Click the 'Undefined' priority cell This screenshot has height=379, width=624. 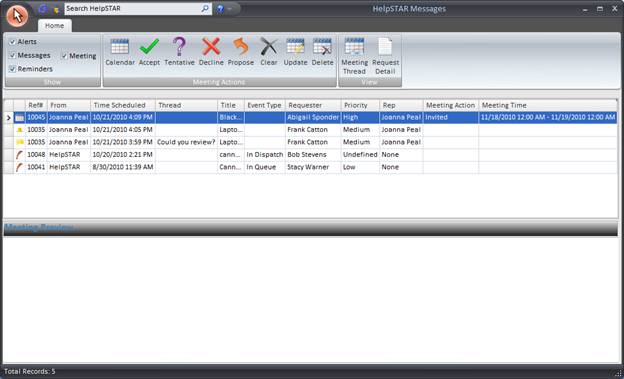click(360, 154)
